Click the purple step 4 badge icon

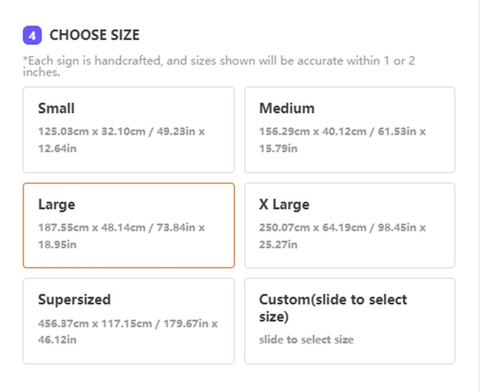pyautogui.click(x=32, y=35)
